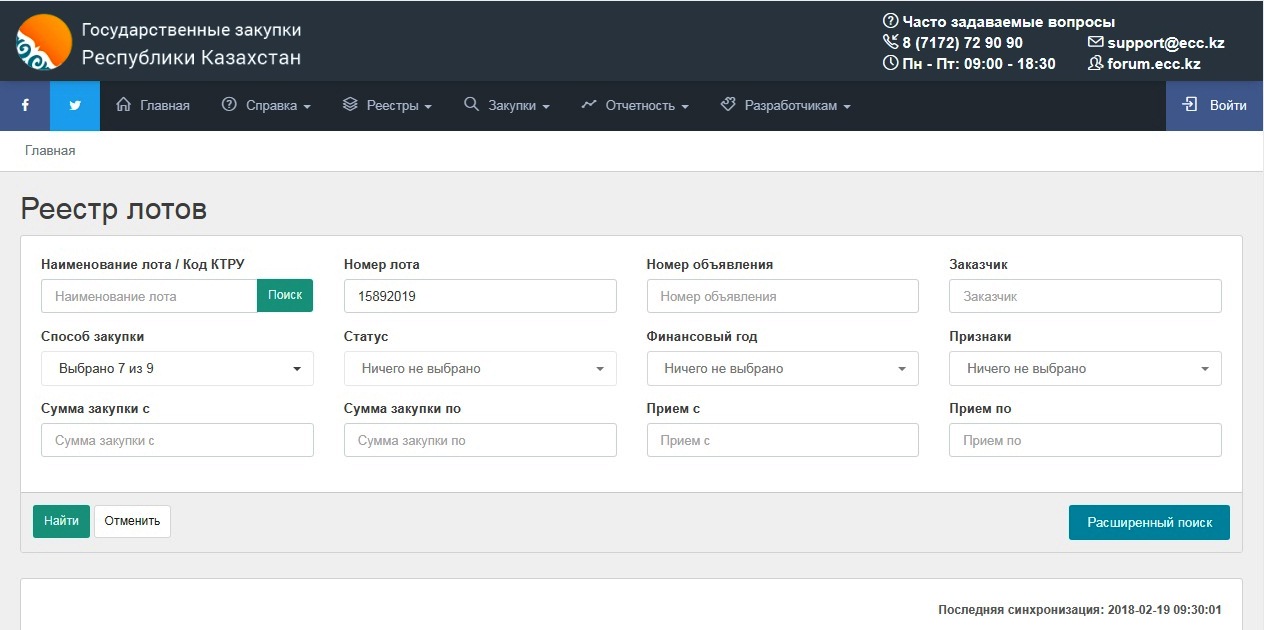Open the Разработчикам menu
The image size is (1264, 630).
785,106
